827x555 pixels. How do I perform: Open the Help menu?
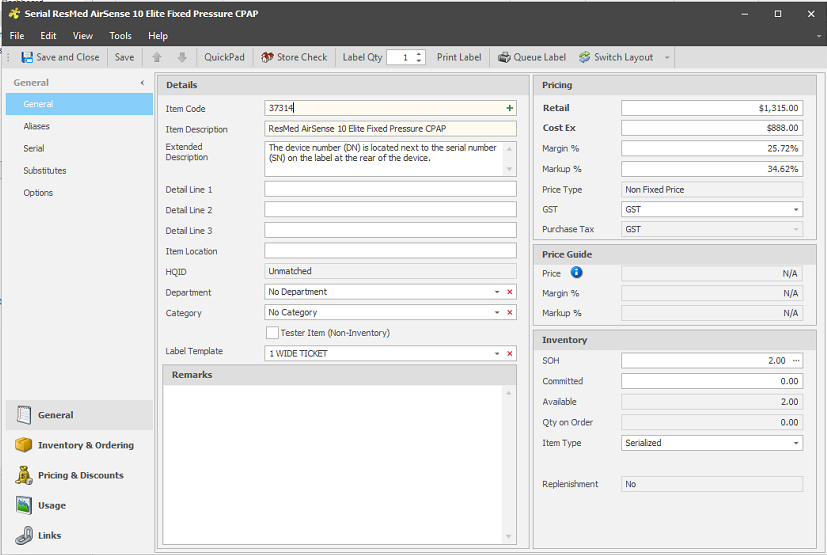coord(158,36)
